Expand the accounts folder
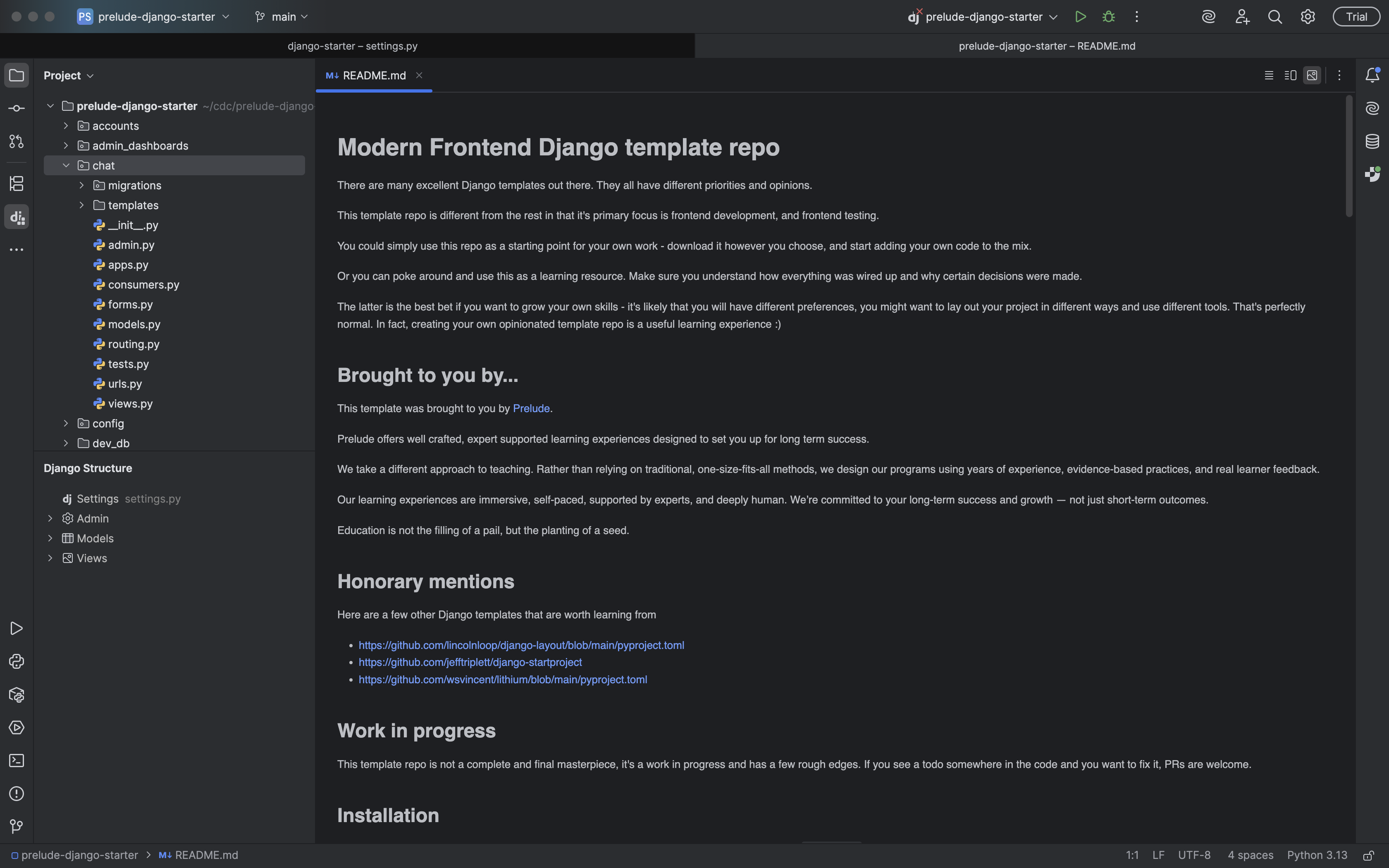 pos(66,126)
